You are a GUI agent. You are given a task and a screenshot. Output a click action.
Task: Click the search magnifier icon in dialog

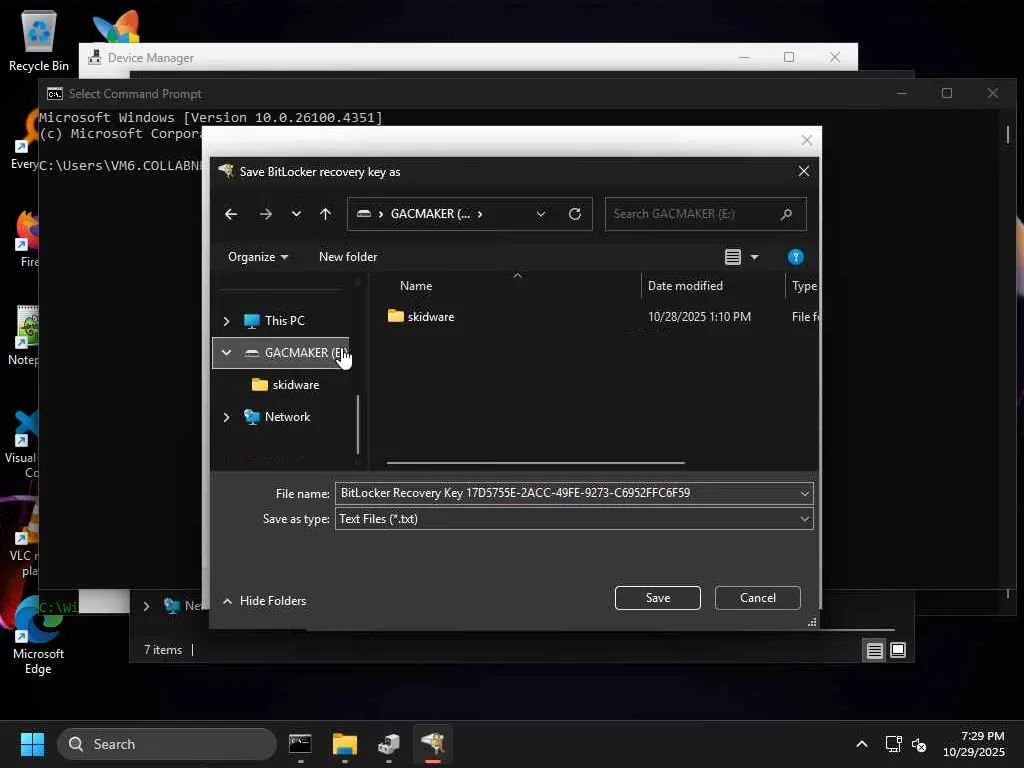[786, 214]
